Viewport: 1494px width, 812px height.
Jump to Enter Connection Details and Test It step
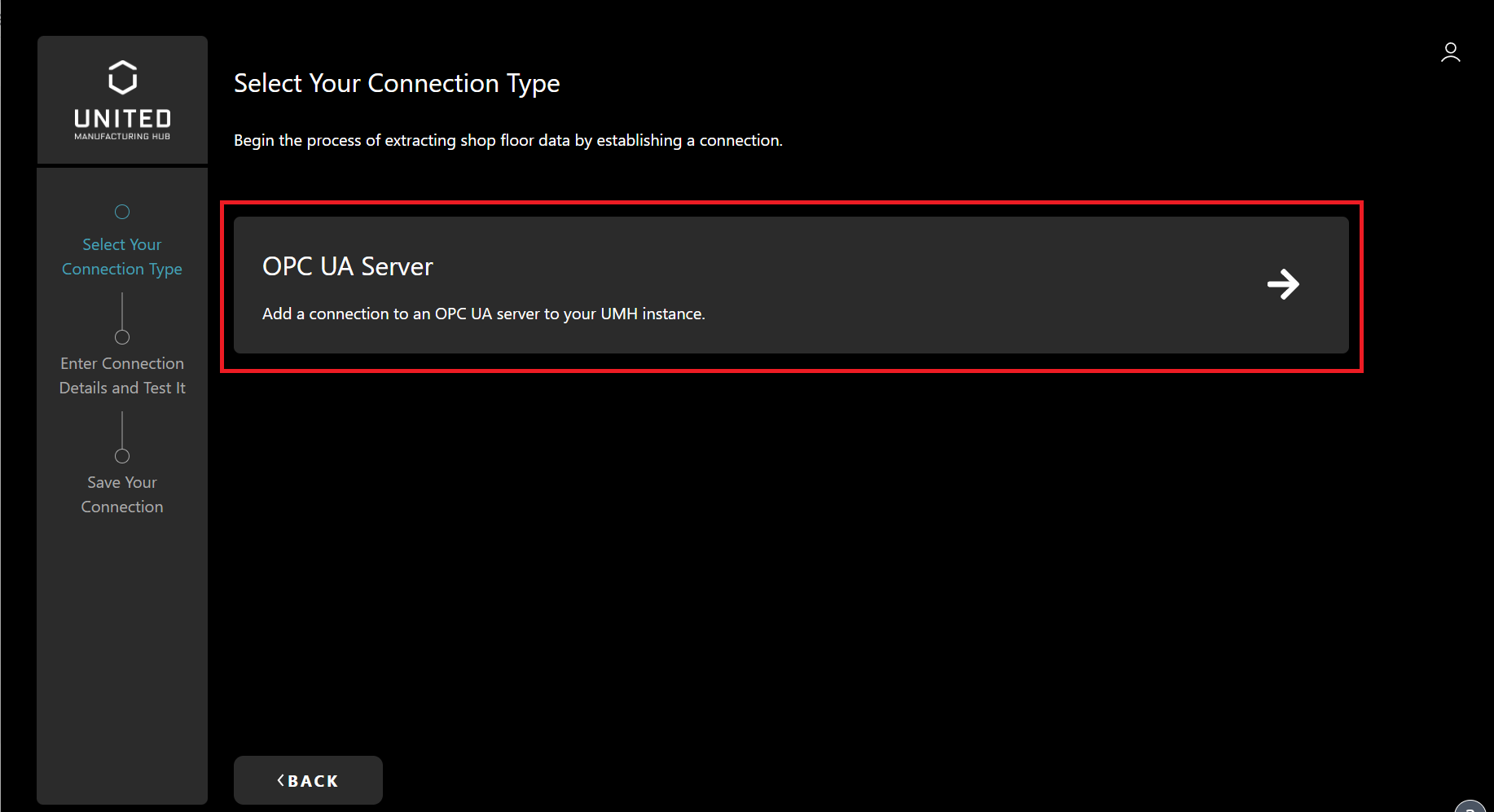click(122, 375)
